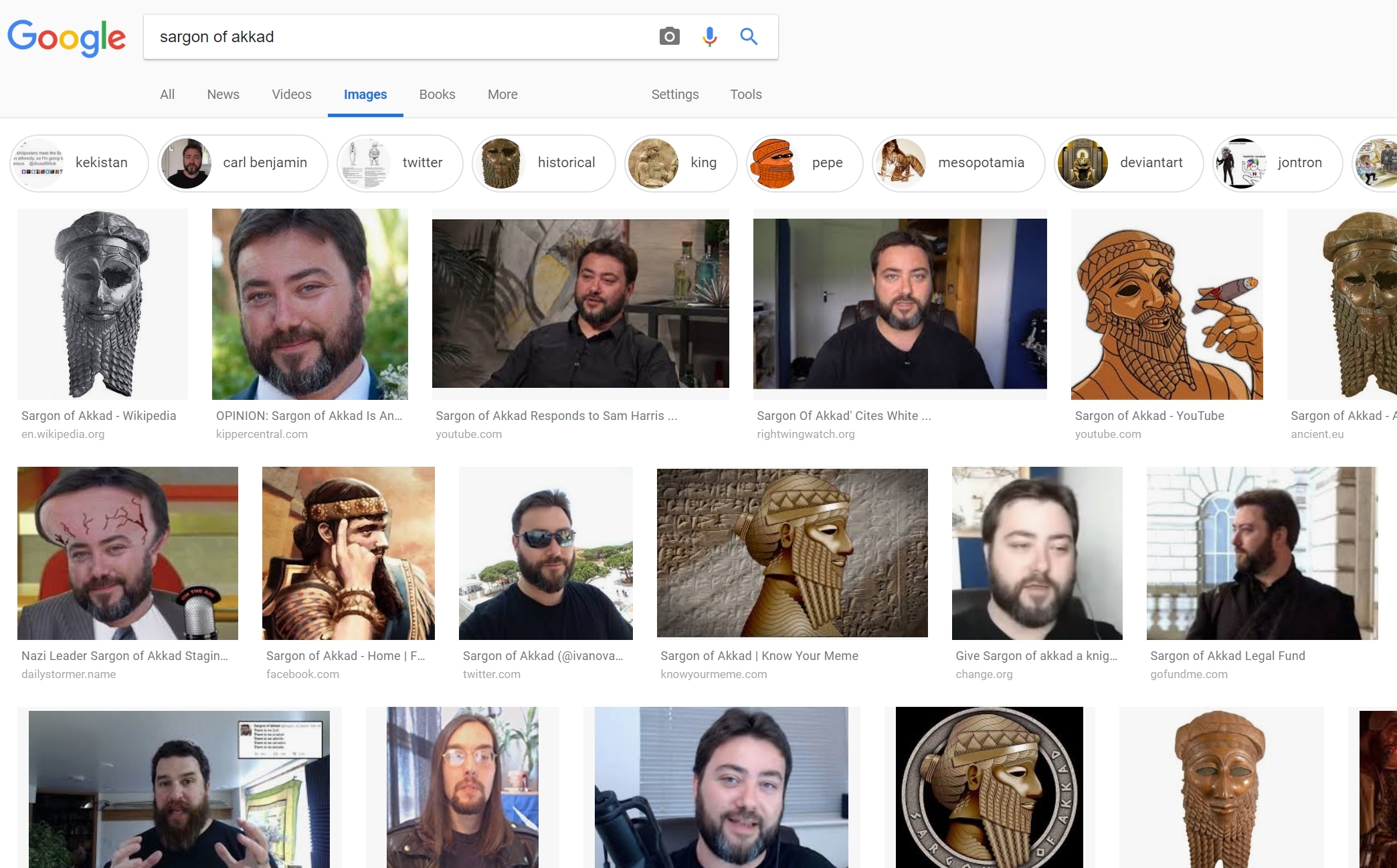The height and width of the screenshot is (868, 1397).
Task: Open the kippercentral.com portrait image
Action: pos(310,304)
